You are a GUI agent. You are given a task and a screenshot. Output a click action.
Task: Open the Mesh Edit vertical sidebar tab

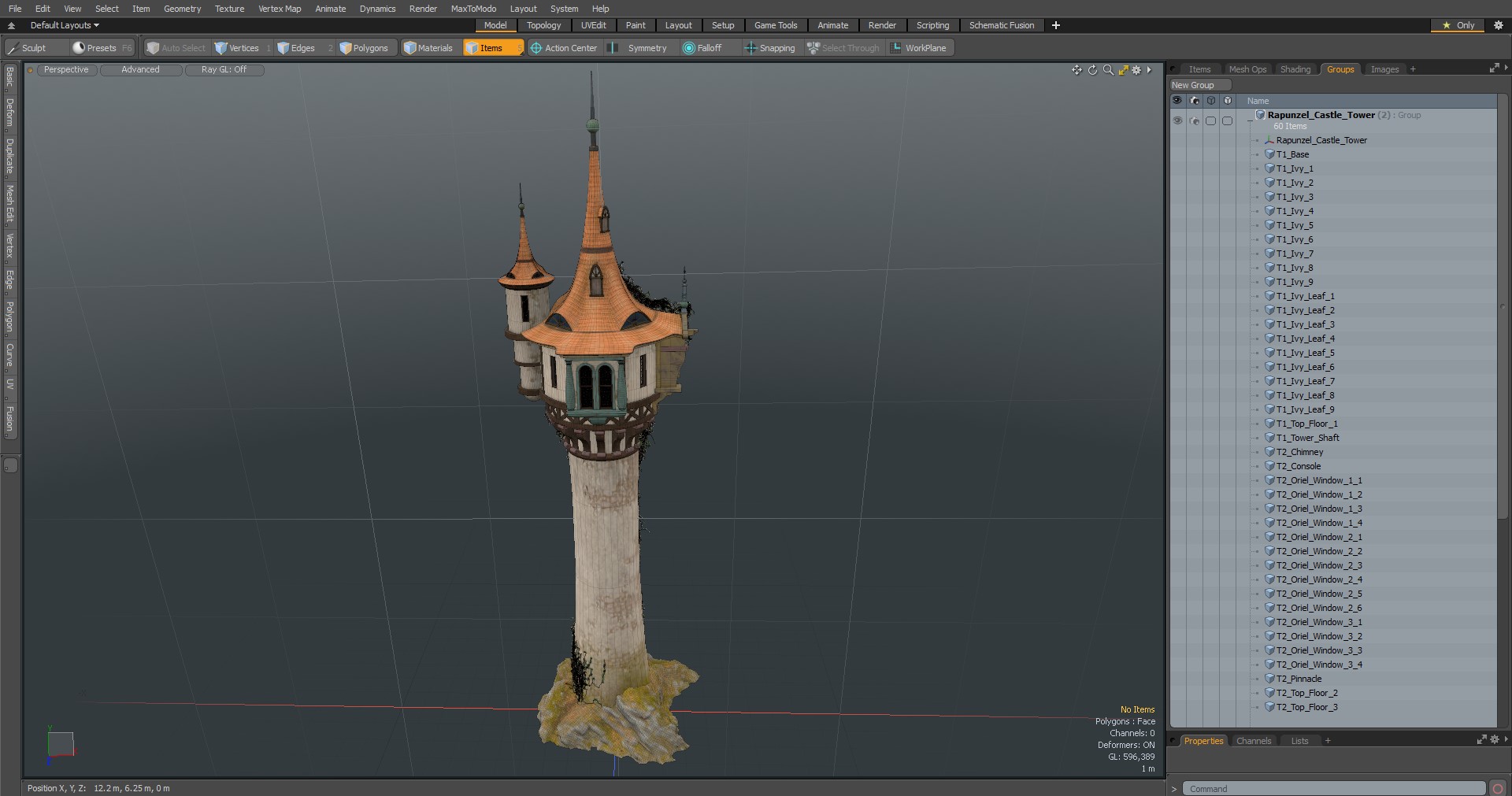coord(9,204)
